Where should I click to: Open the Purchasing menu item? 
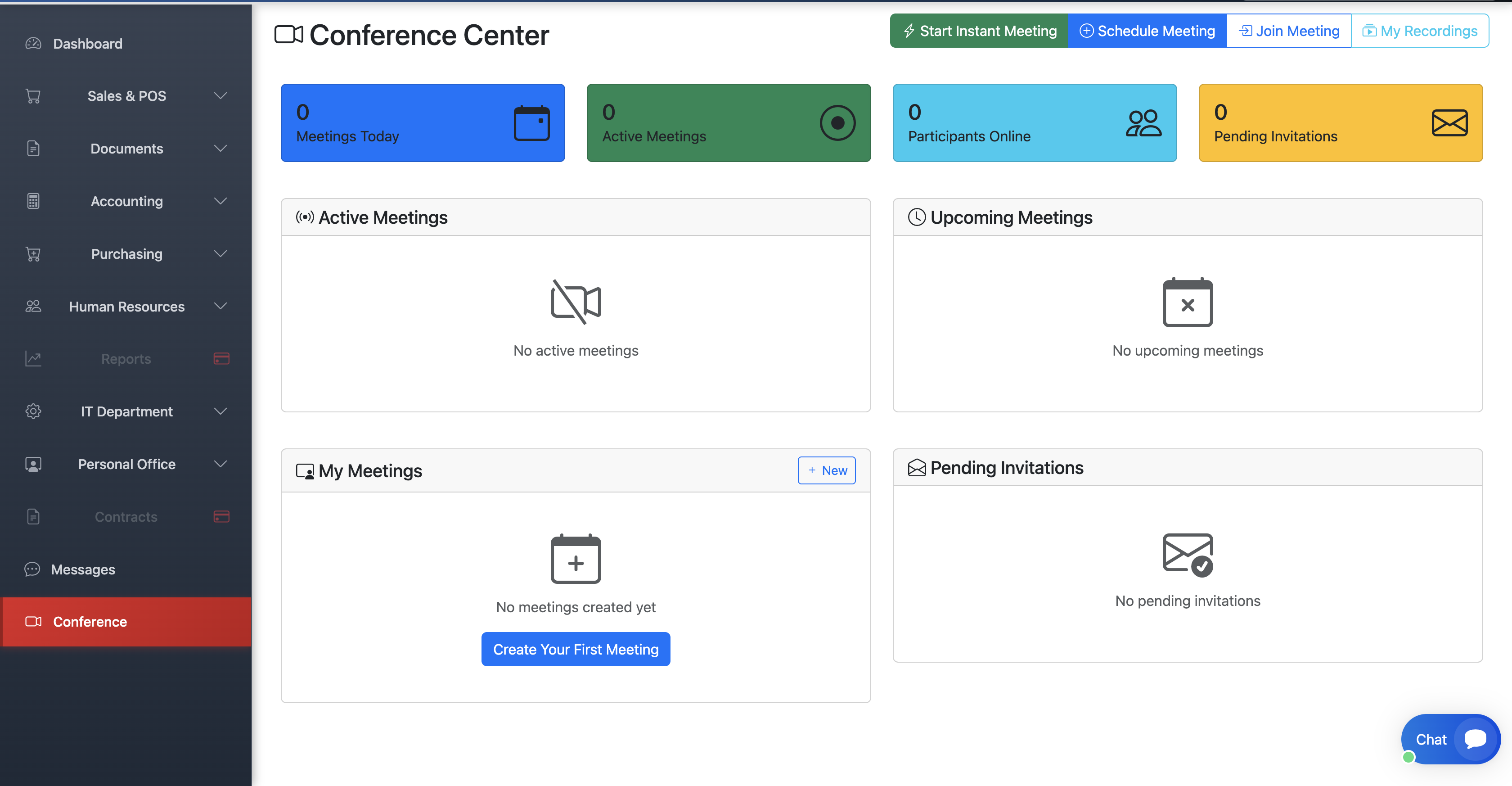(126, 253)
